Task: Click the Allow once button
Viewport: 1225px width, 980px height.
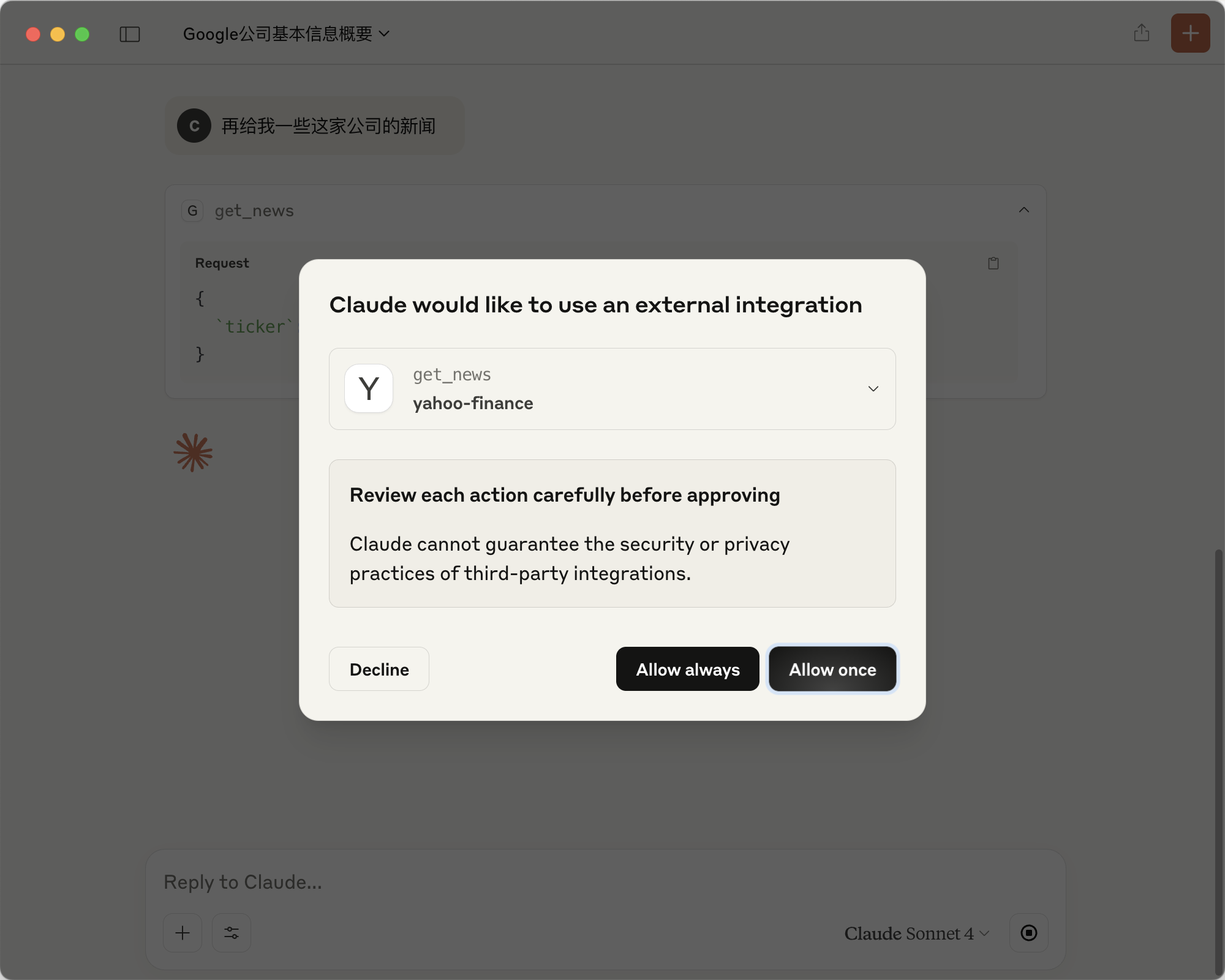Action: point(832,669)
